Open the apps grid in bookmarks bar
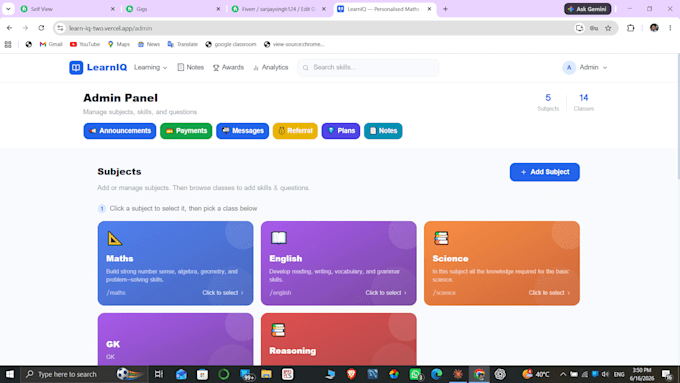 (8, 44)
